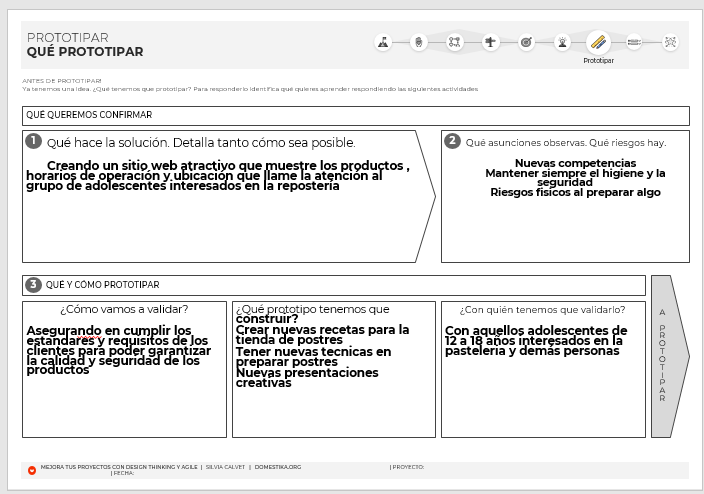This screenshot has width=704, height=494.
Task: Click the 'QUÉ PROTOTIPAR' title
Action: pos(85,52)
